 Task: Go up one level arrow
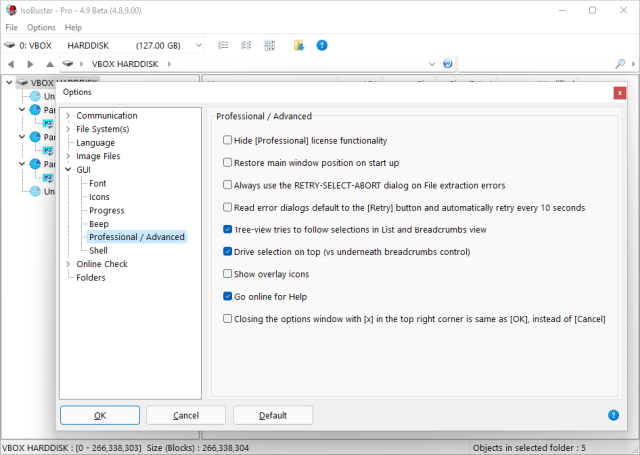click(x=50, y=64)
